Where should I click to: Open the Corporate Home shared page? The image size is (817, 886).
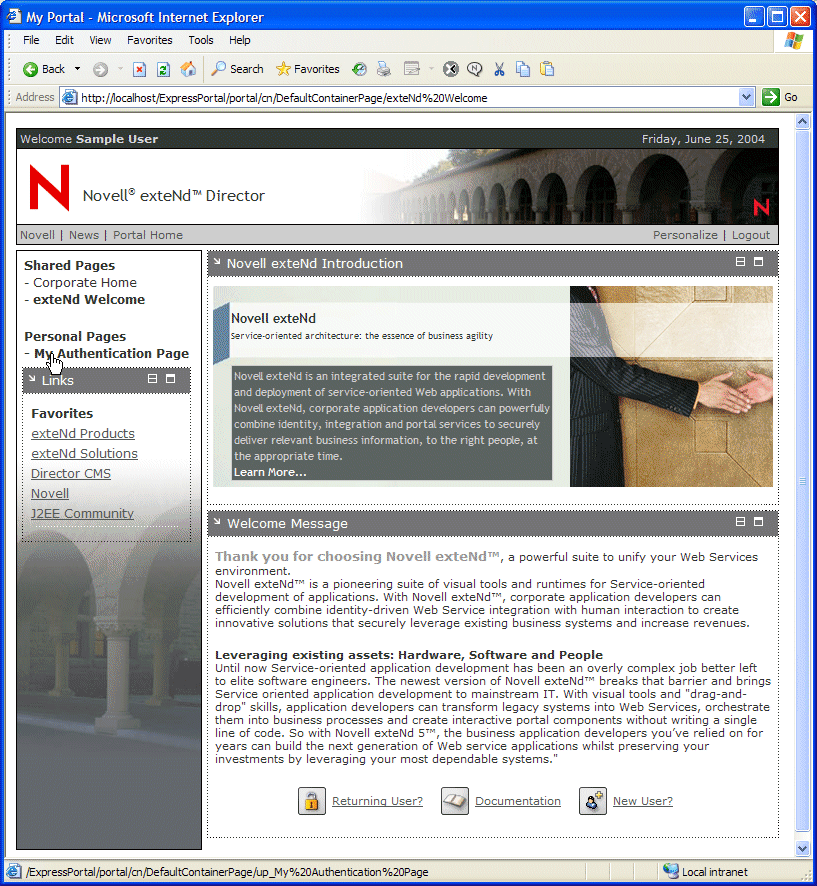(x=85, y=283)
